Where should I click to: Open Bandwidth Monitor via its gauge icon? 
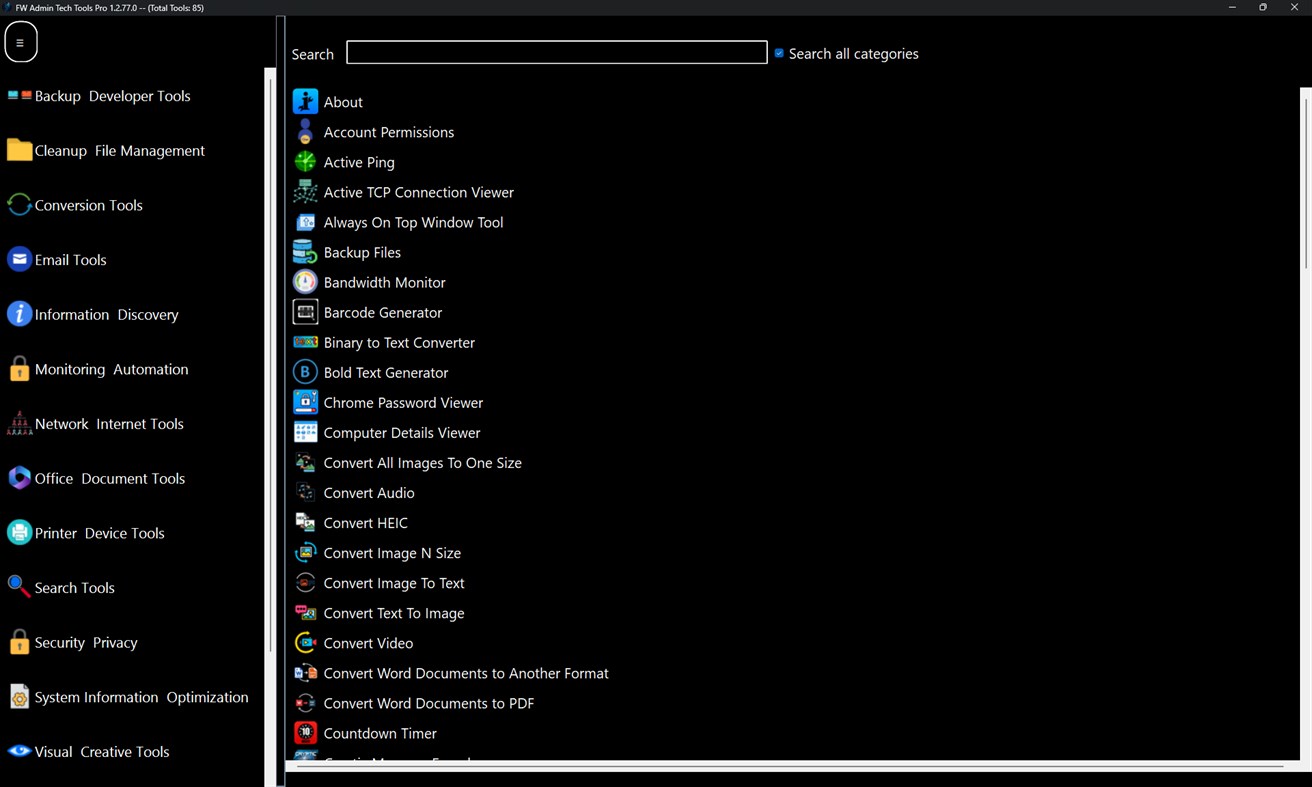click(305, 281)
